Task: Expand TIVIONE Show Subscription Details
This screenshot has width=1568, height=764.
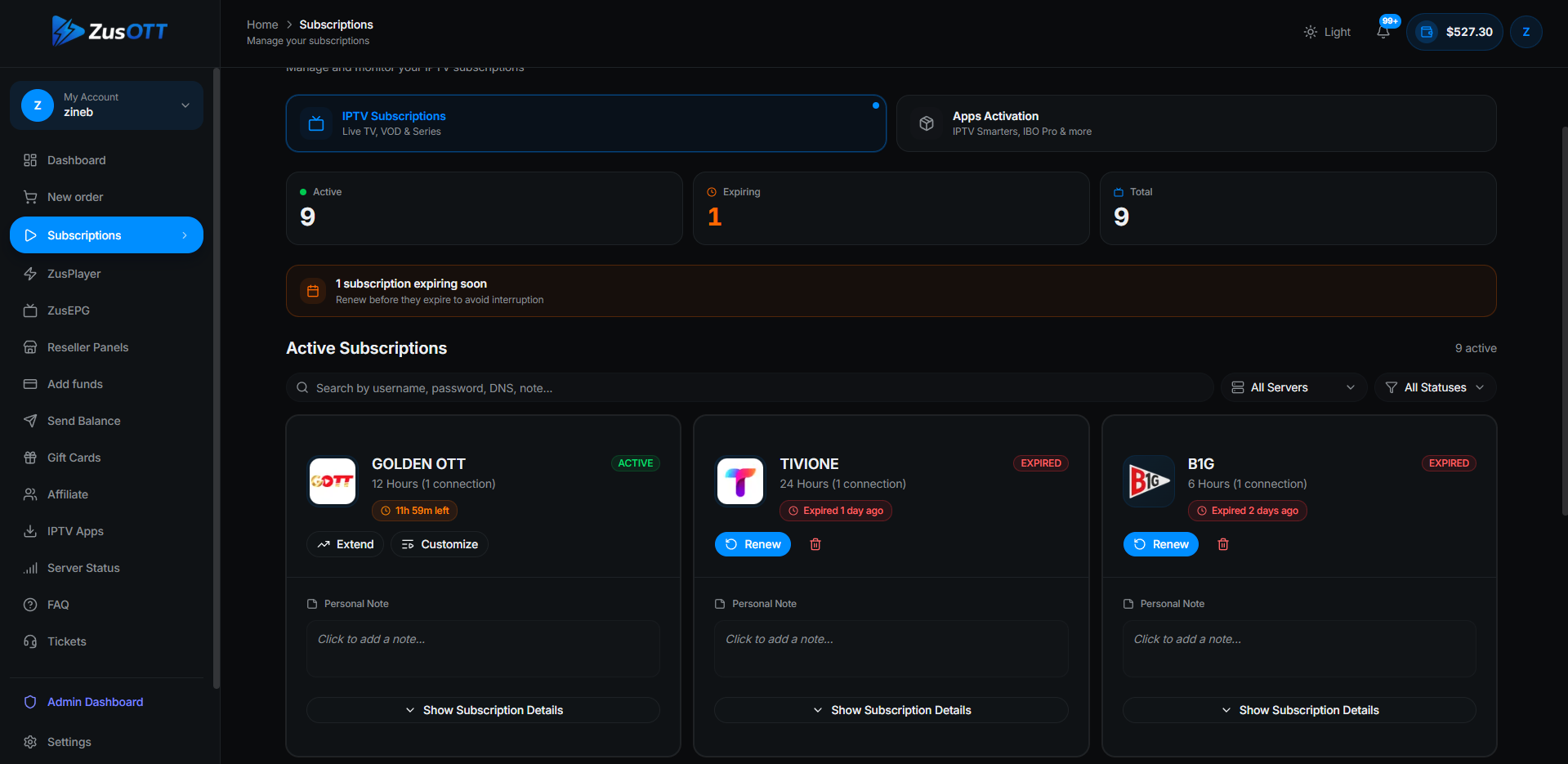Action: coord(891,710)
